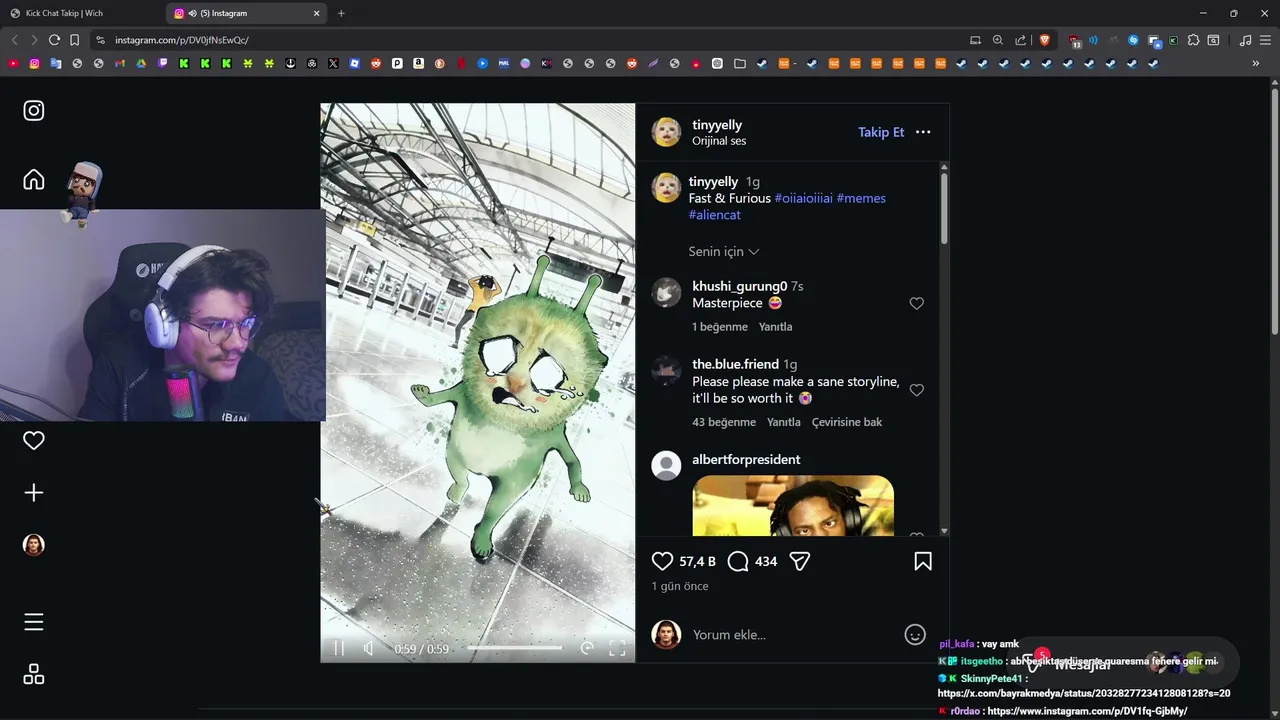Open the browser Extensions puzzle icon
Image resolution: width=1280 pixels, height=720 pixels.
1193,40
